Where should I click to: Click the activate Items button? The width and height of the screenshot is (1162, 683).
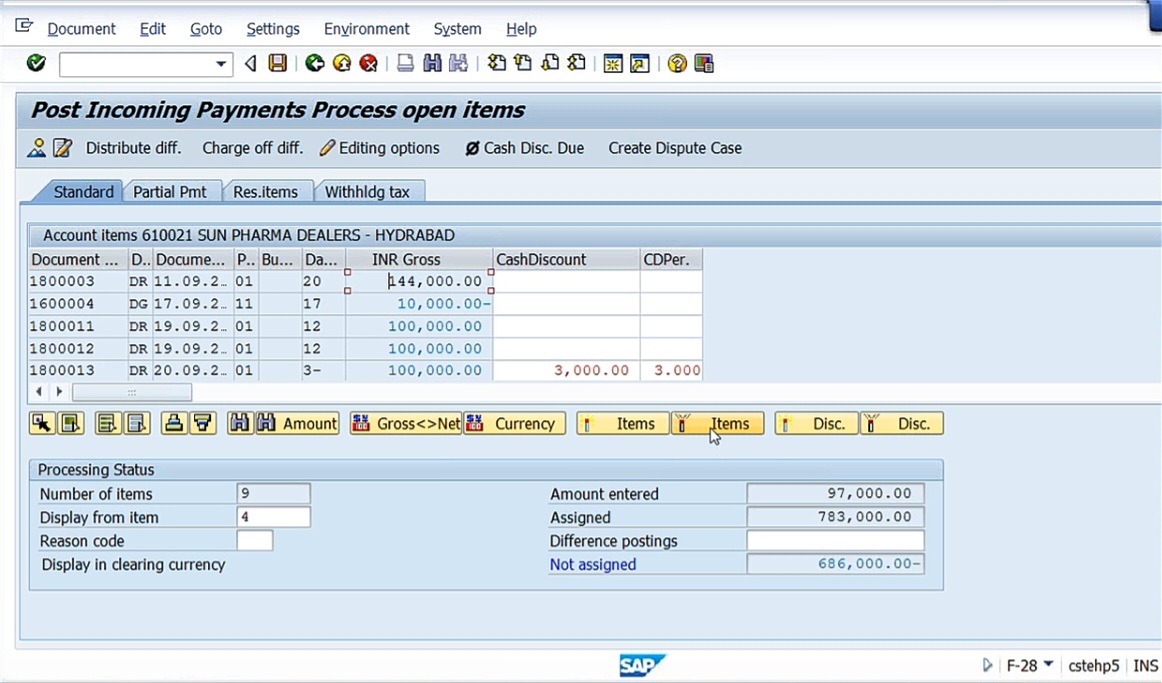(x=622, y=424)
